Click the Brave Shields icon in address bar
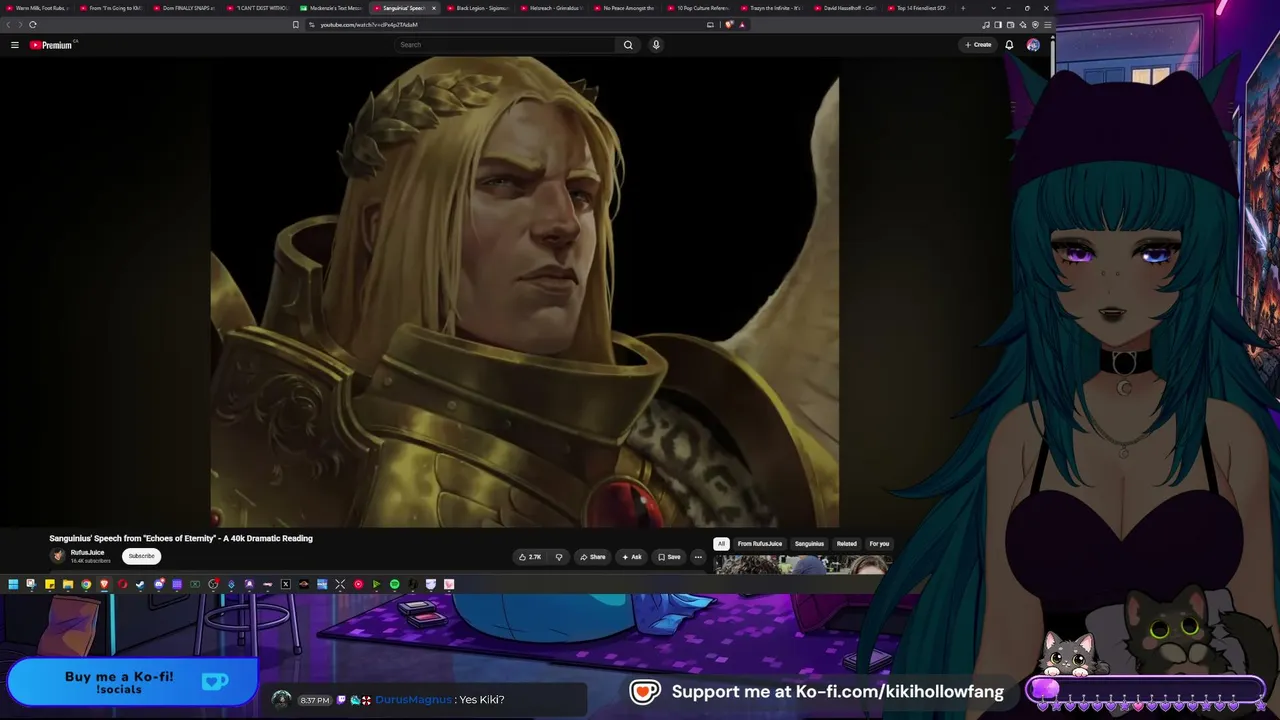 (729, 24)
